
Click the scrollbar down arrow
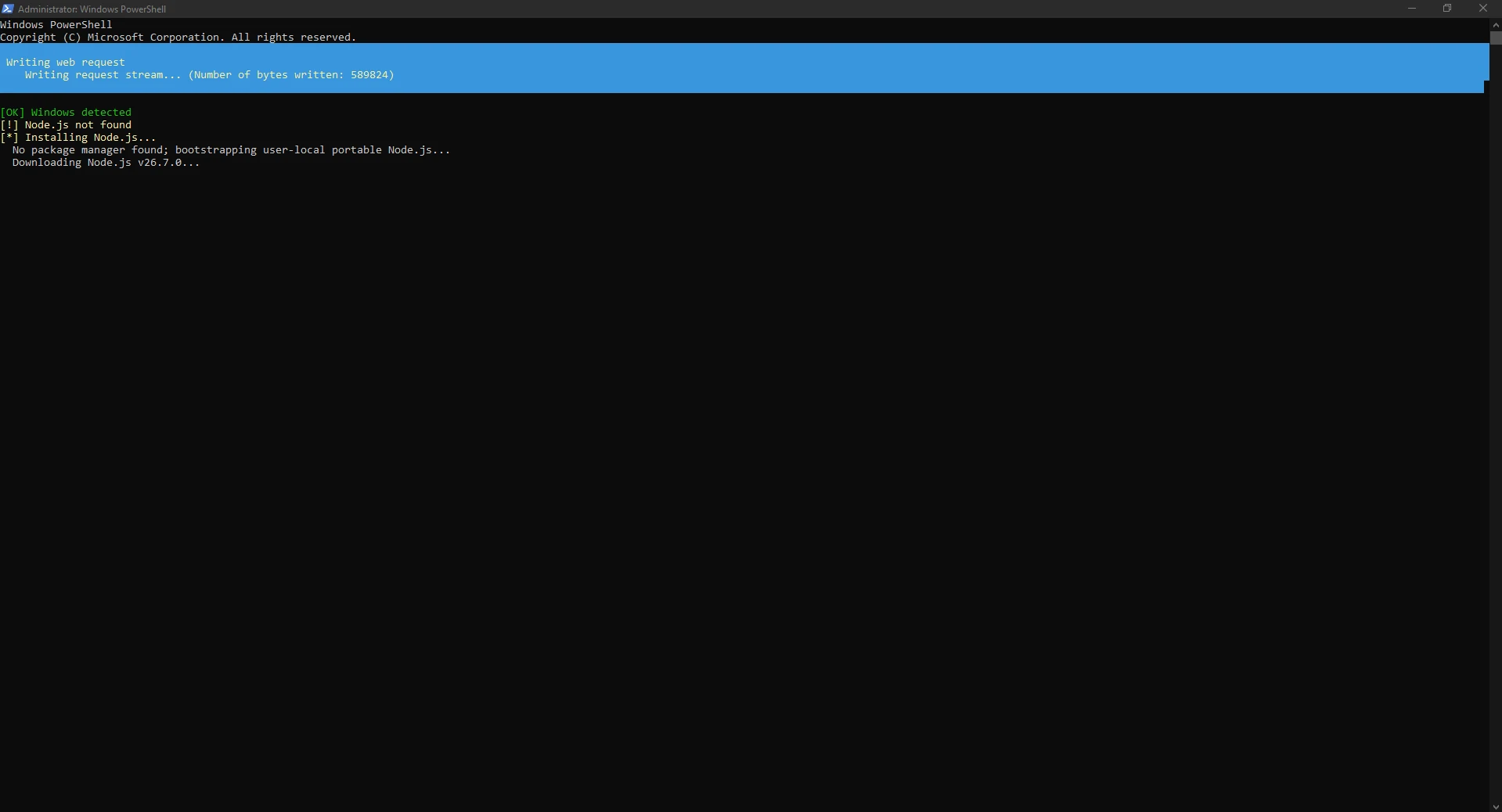click(1496, 807)
